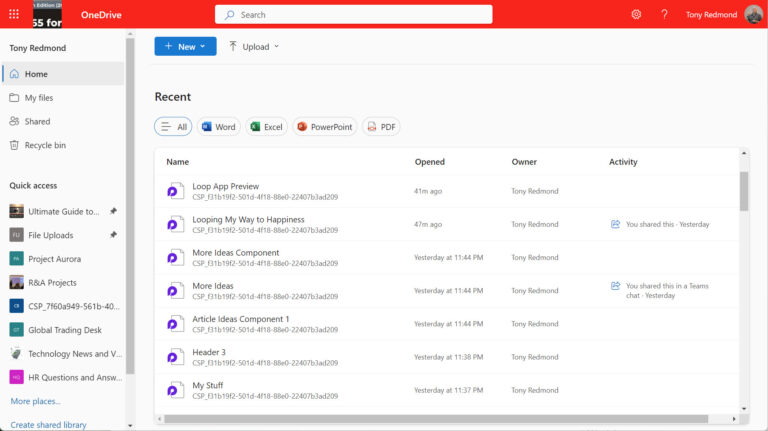Open File Uploads quick access library
768x431 pixels.
(x=50, y=235)
